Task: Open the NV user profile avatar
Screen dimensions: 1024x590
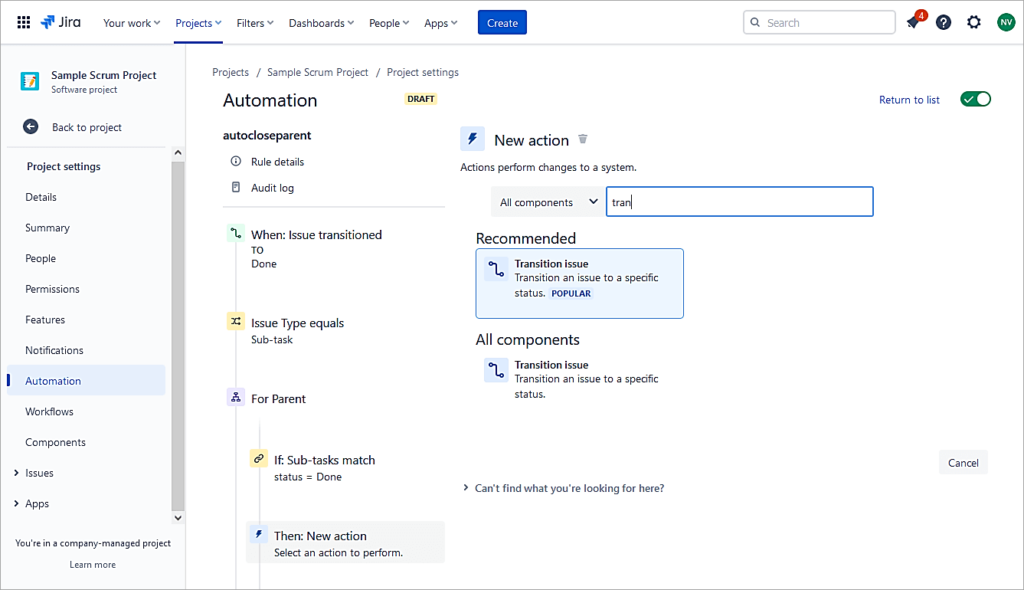Action: pyautogui.click(x=1006, y=22)
